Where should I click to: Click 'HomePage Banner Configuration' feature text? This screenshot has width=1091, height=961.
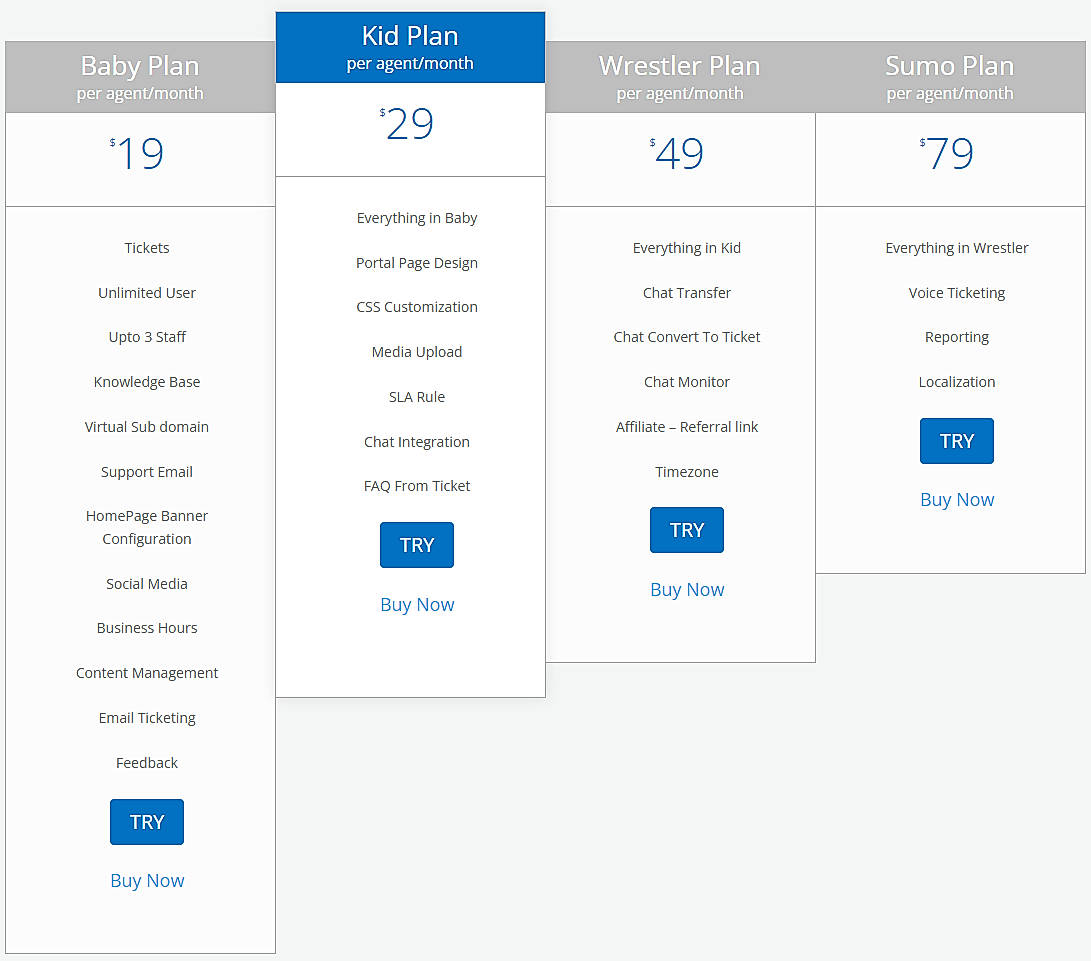pos(147,527)
